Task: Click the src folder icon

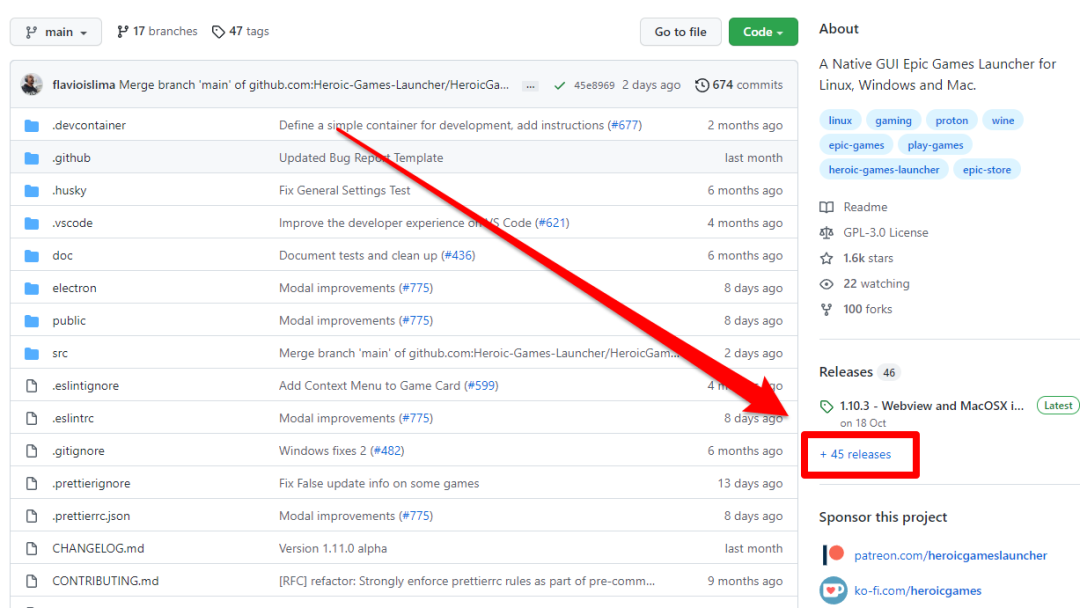Action: tap(32, 353)
